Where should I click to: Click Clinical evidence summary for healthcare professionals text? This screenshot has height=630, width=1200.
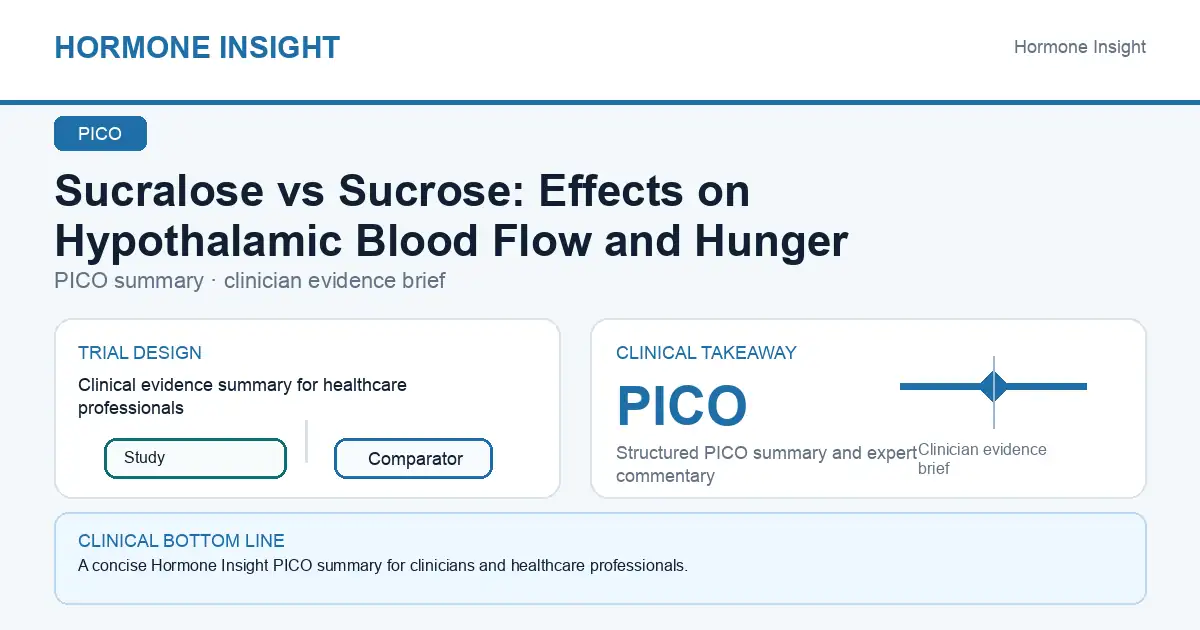242,396
